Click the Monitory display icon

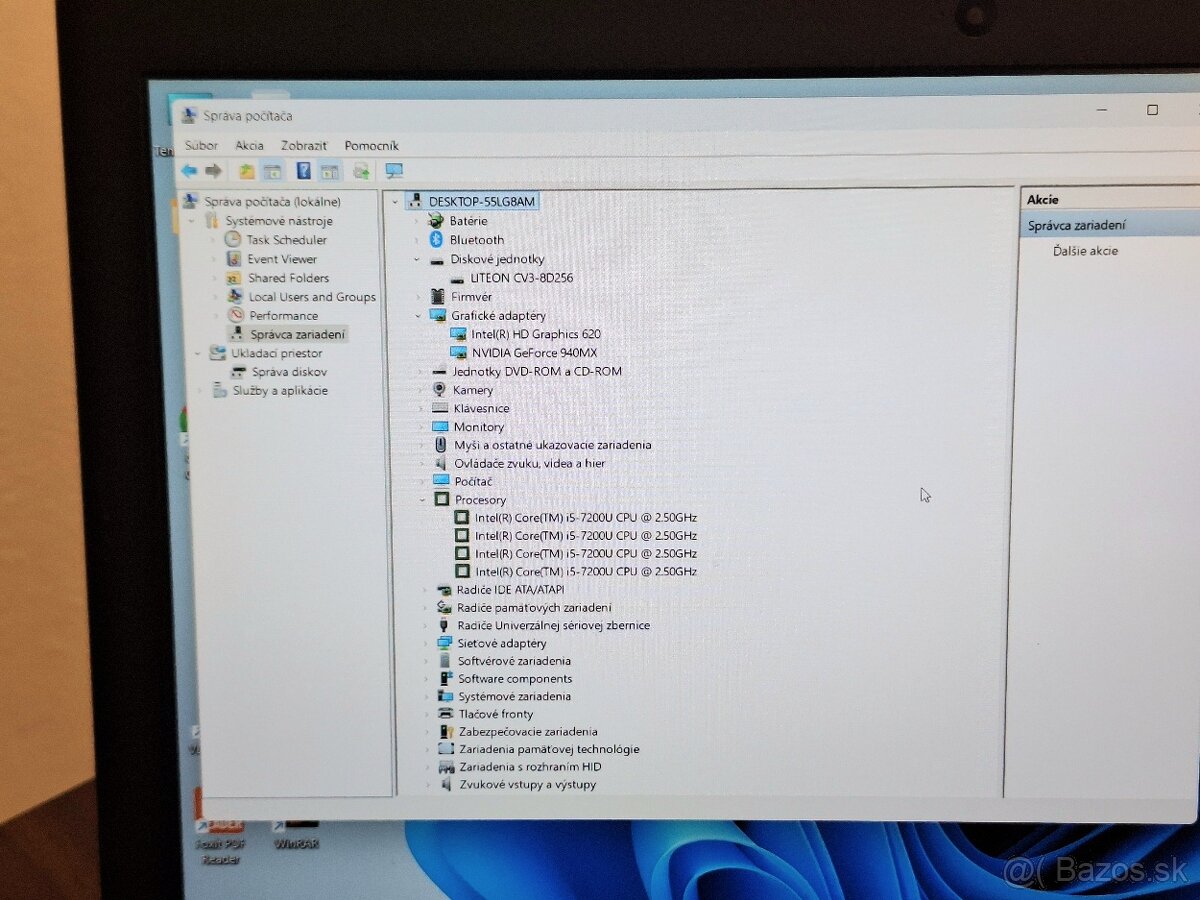(x=440, y=427)
